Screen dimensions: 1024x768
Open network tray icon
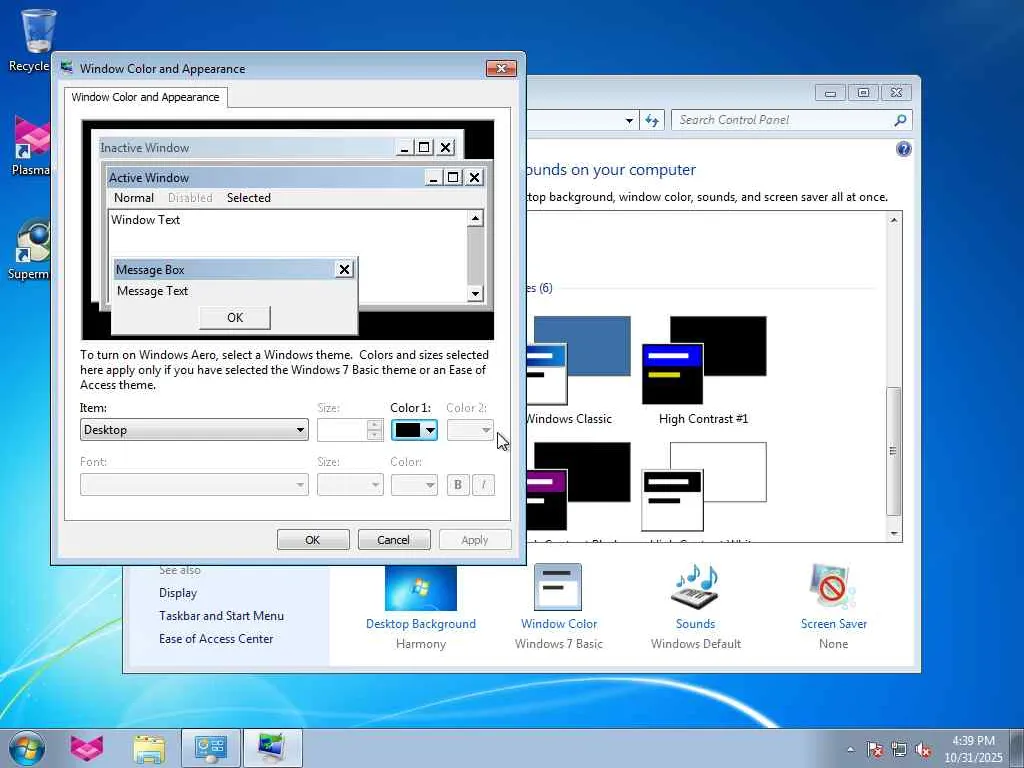click(899, 750)
